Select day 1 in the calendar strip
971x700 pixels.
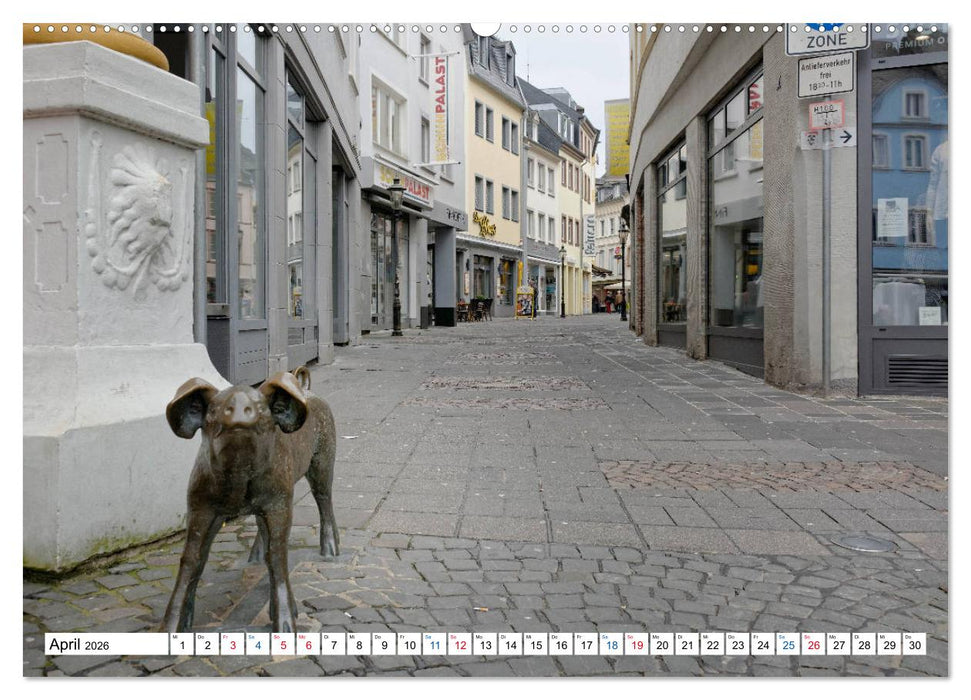(x=181, y=645)
